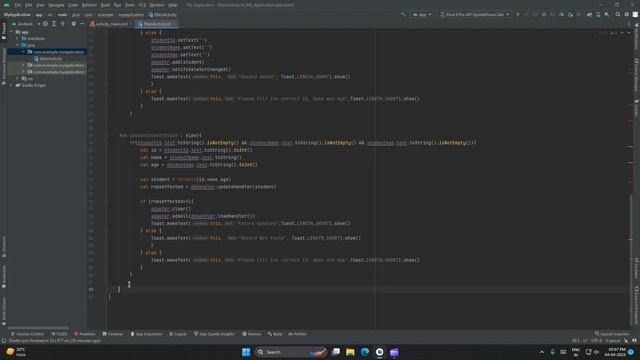Open the Device Manager toolbar icon
Screen dimensions: 640x360
[x=598, y=14]
